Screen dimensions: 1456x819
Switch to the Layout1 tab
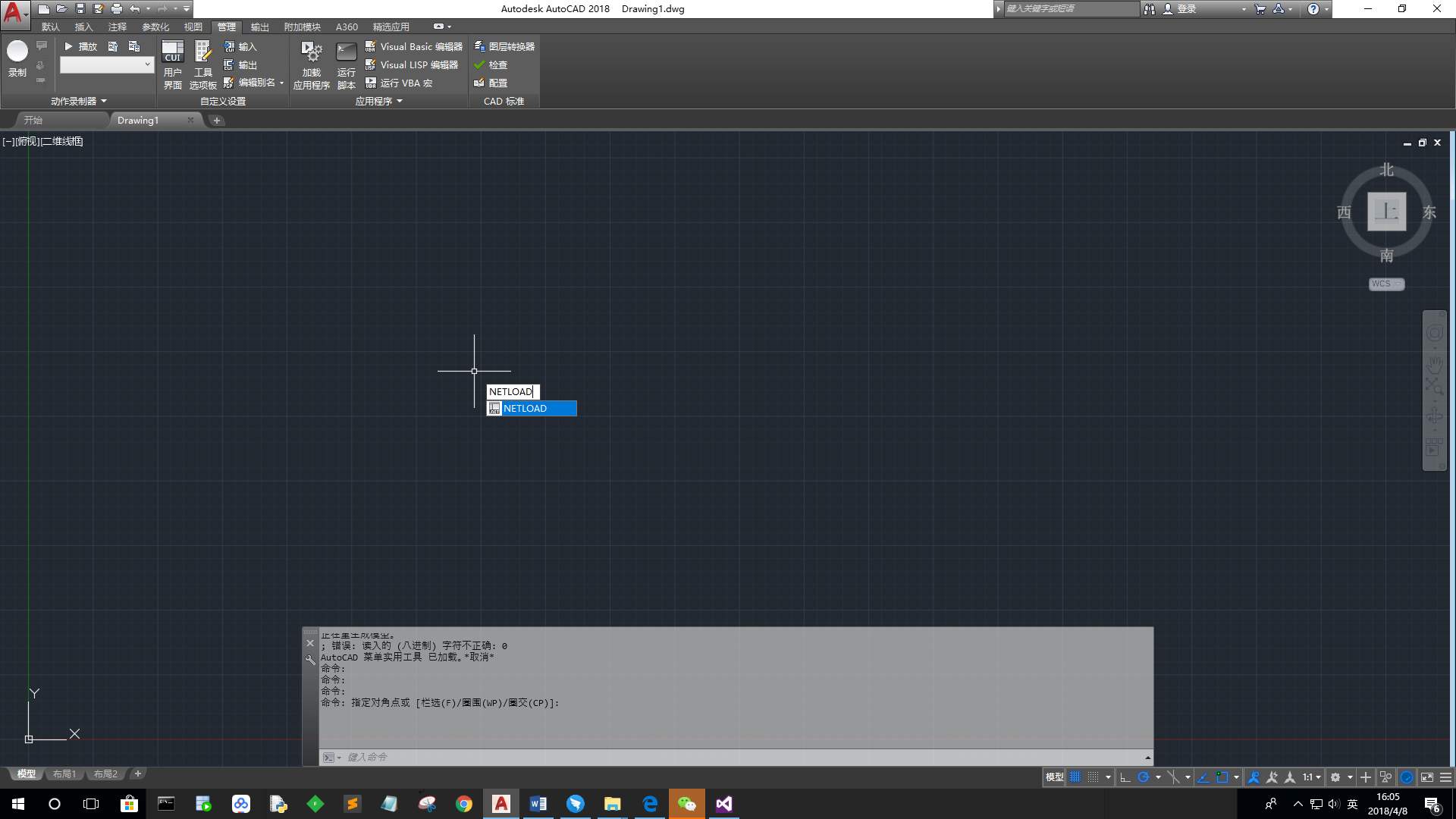[x=64, y=774]
